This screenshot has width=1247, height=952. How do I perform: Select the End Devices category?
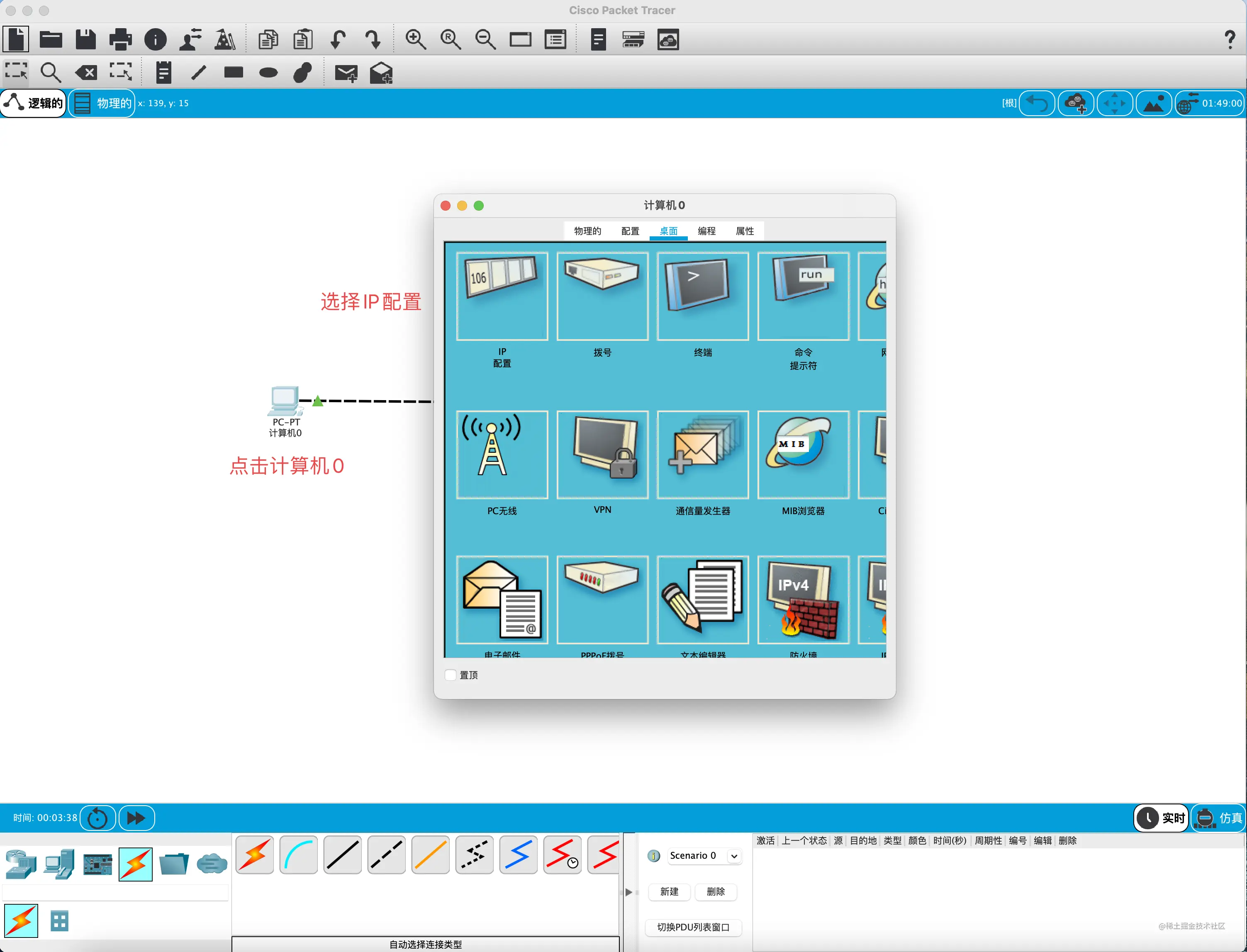coord(59,864)
